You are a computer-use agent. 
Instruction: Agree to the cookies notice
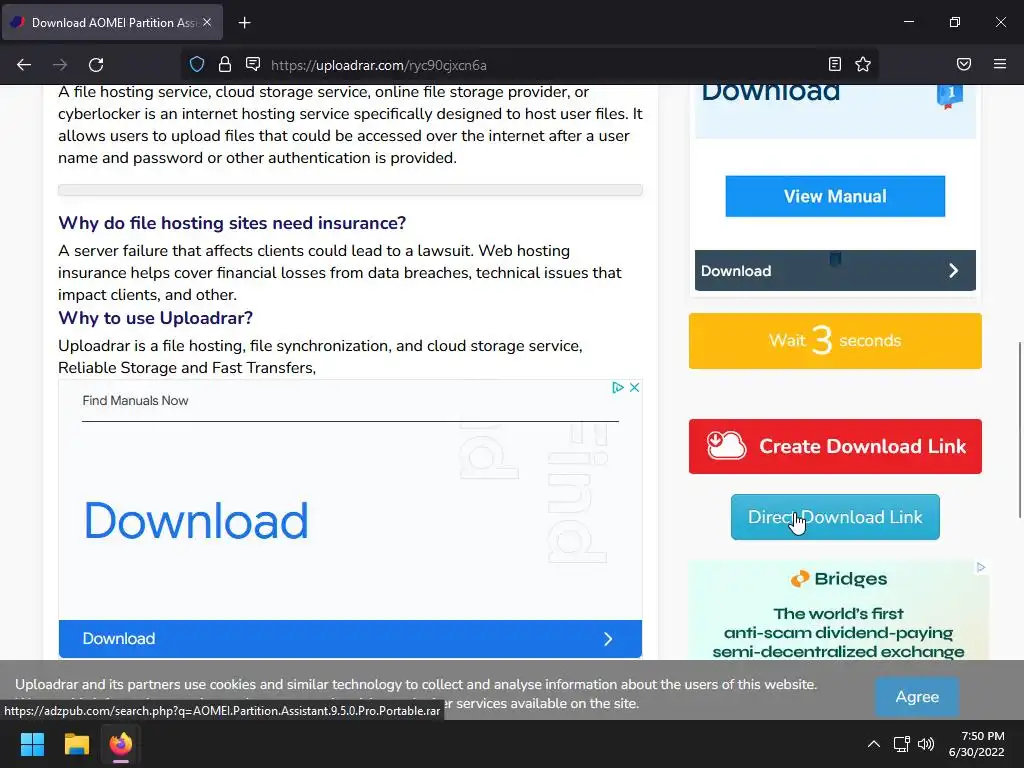tap(917, 697)
